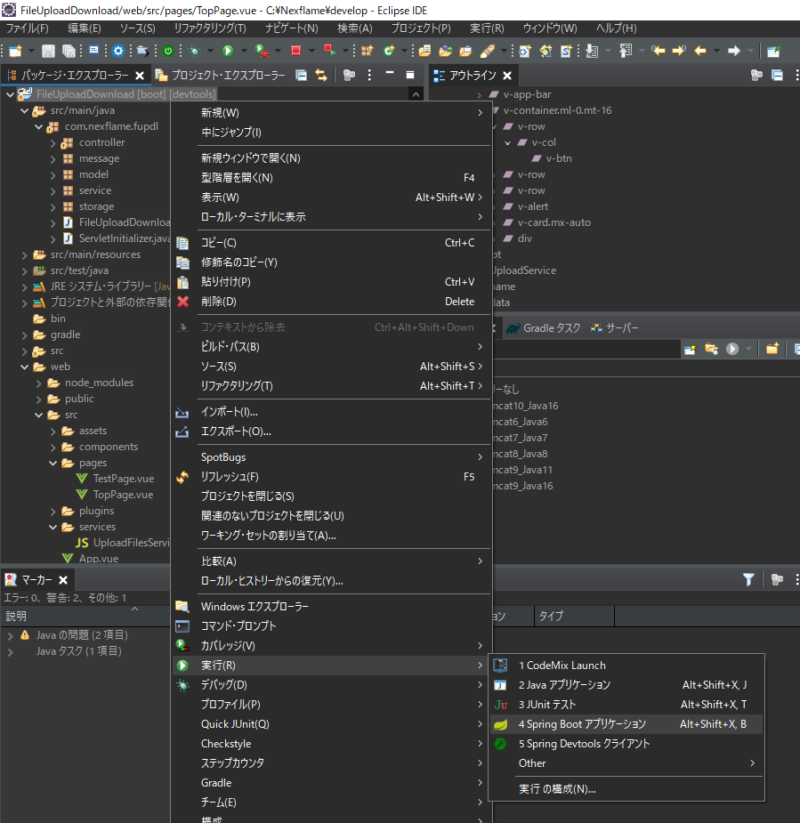Click Run Configurations entry in submenu
This screenshot has width=800, height=823.
pyautogui.click(x=557, y=789)
